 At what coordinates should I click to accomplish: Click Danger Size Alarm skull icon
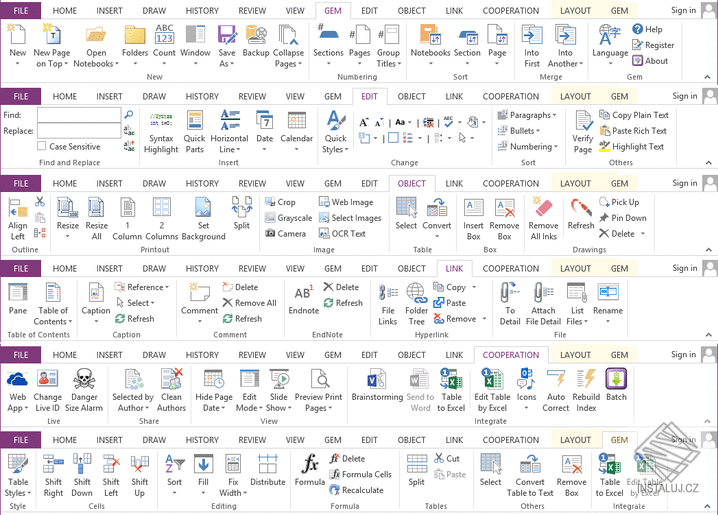(84, 379)
